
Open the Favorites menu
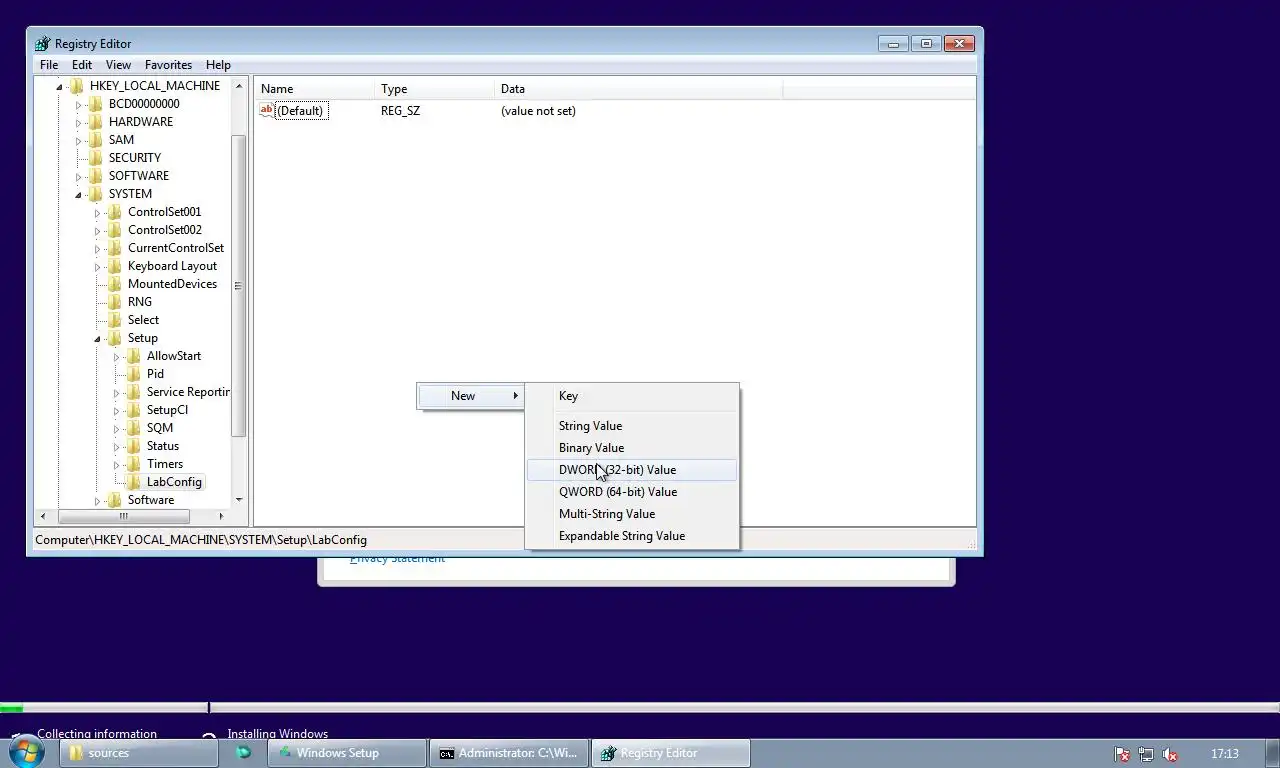point(168,65)
